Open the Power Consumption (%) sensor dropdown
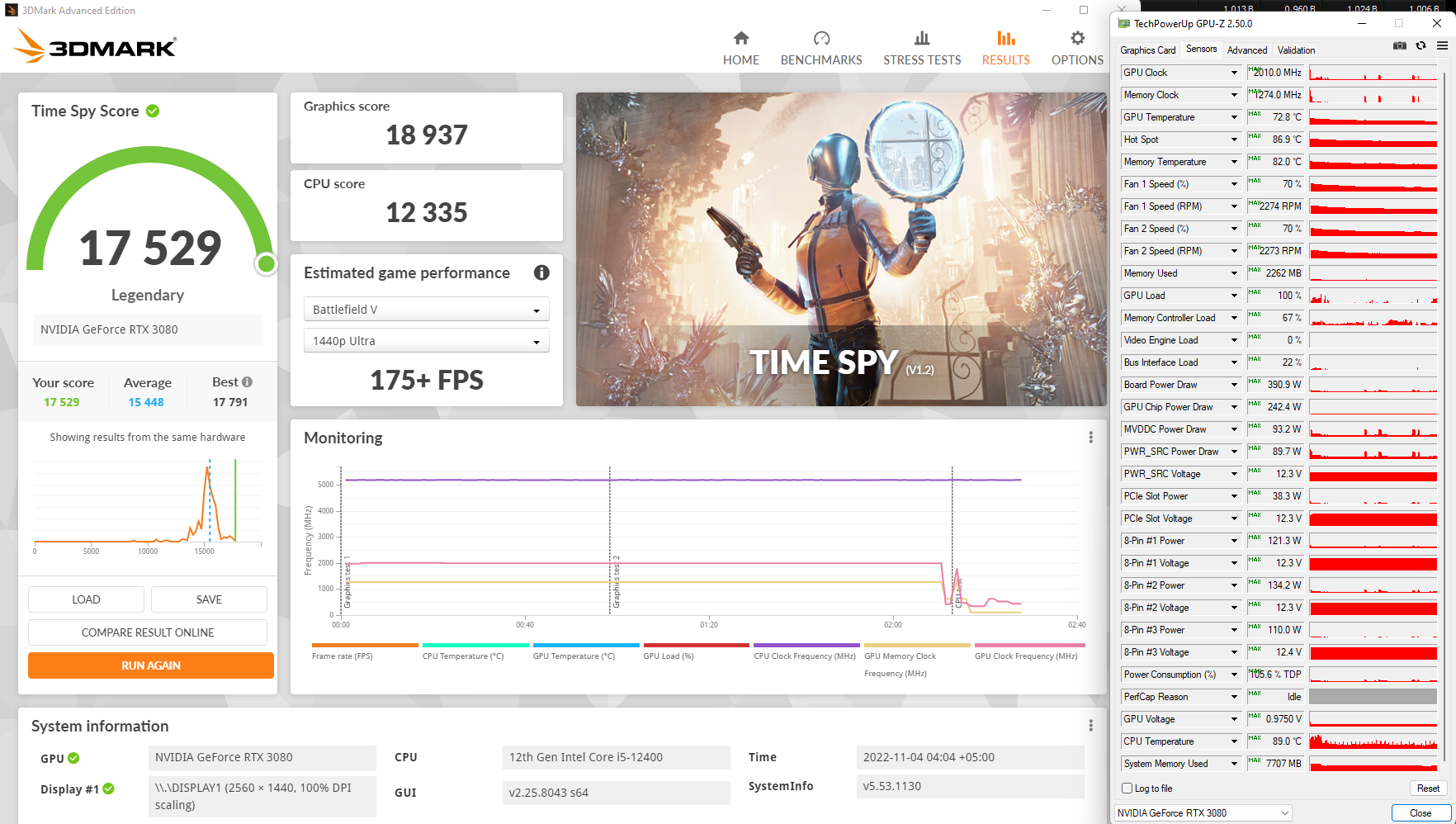 point(1235,675)
